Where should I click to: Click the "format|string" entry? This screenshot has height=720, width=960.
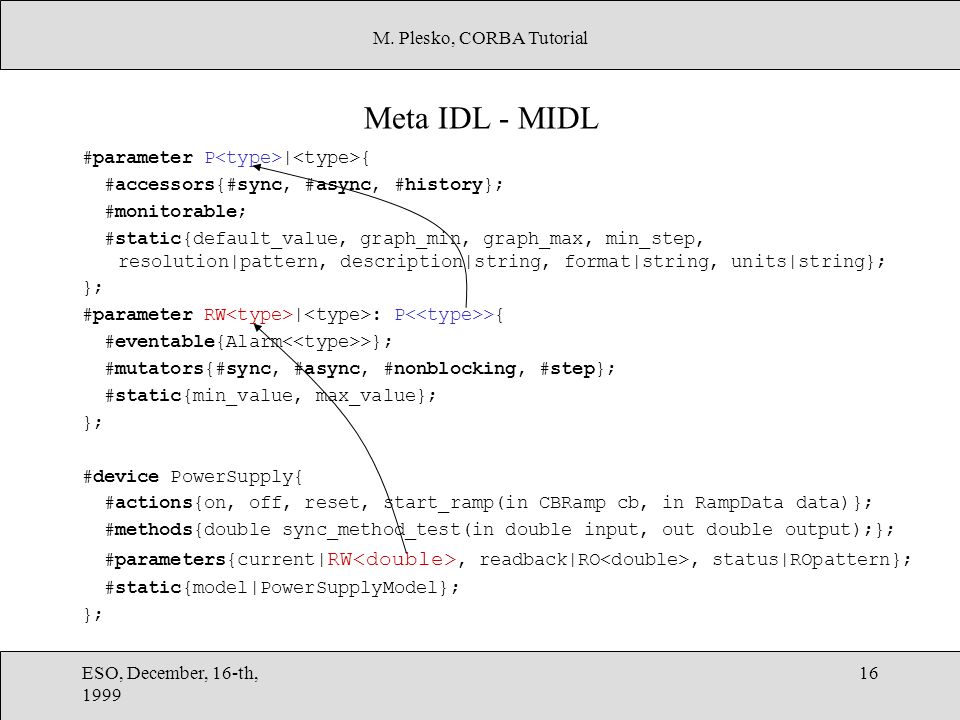click(x=637, y=261)
